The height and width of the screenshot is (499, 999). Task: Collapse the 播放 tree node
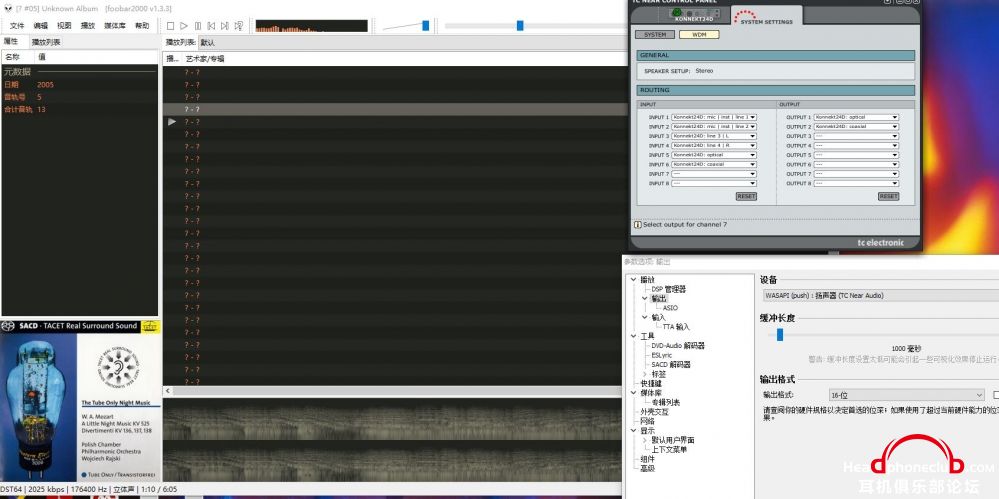pos(633,280)
